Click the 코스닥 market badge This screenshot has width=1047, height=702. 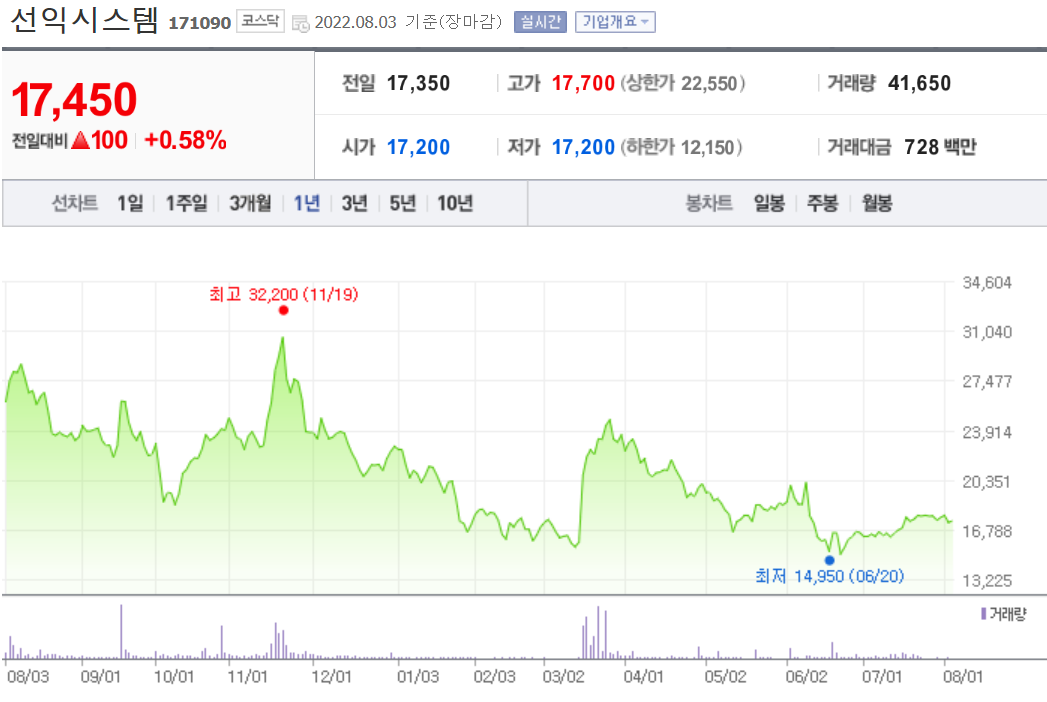[x=260, y=21]
